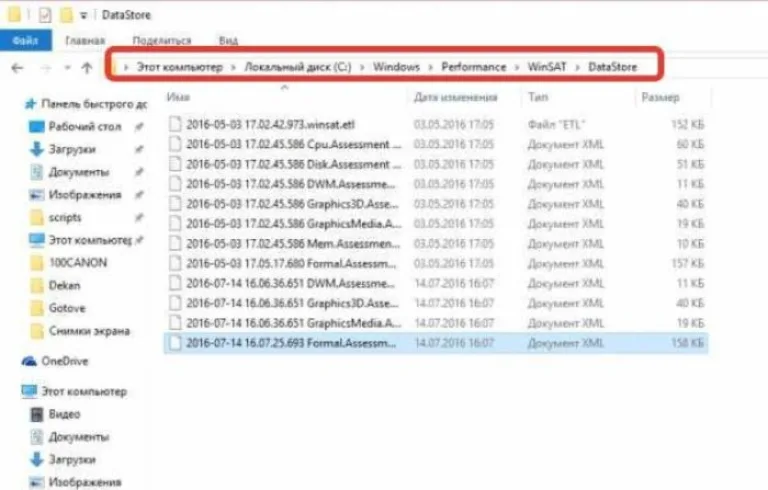Open the Поделиться ribbon tab
The width and height of the screenshot is (768, 490).
coord(162,41)
